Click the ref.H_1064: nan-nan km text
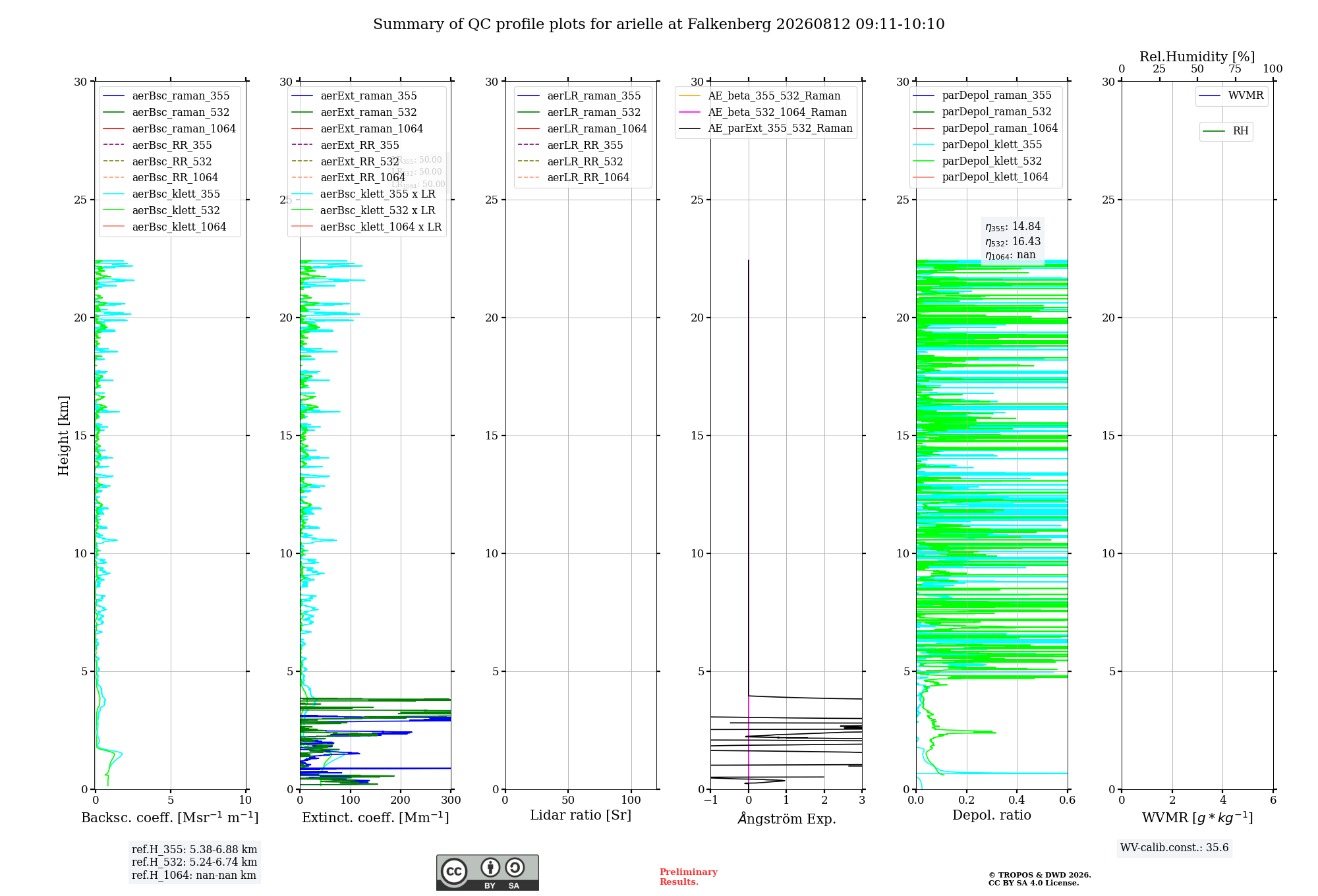The height and width of the screenshot is (896, 1318). point(194,876)
